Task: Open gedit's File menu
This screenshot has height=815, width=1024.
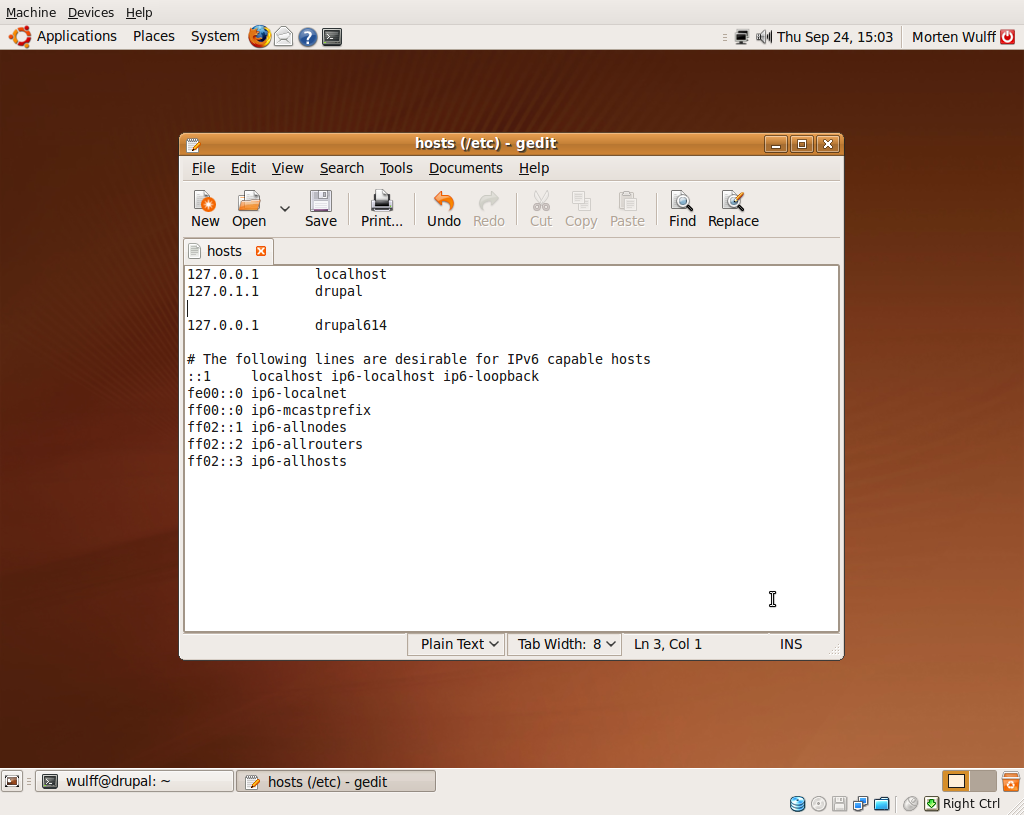Action: pyautogui.click(x=203, y=168)
